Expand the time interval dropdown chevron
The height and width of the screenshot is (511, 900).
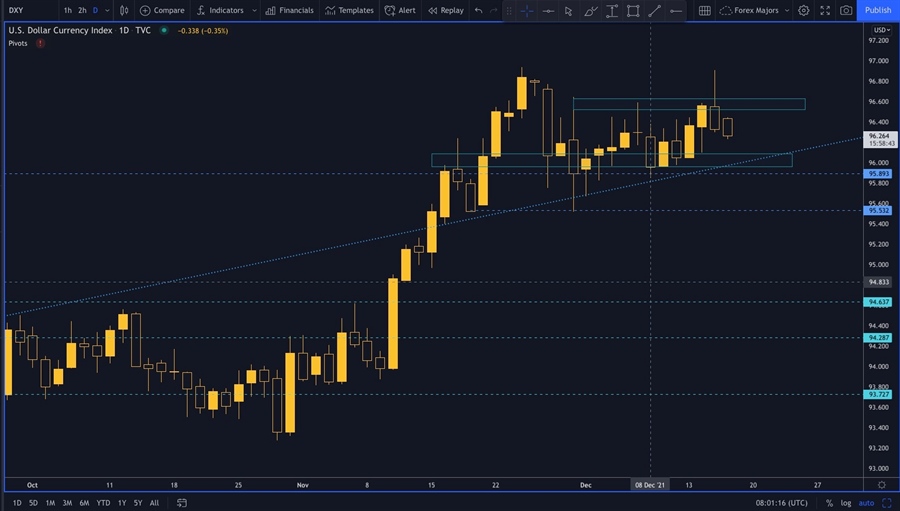109,10
